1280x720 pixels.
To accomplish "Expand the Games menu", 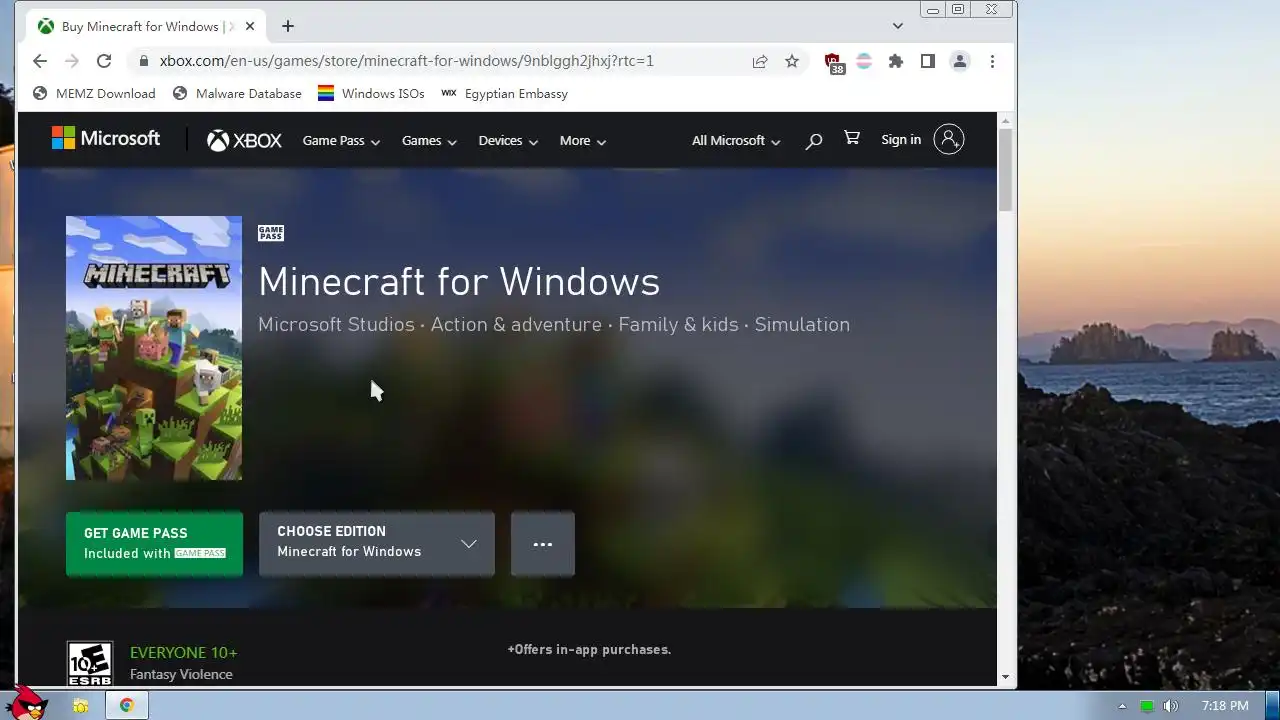I will click(429, 141).
